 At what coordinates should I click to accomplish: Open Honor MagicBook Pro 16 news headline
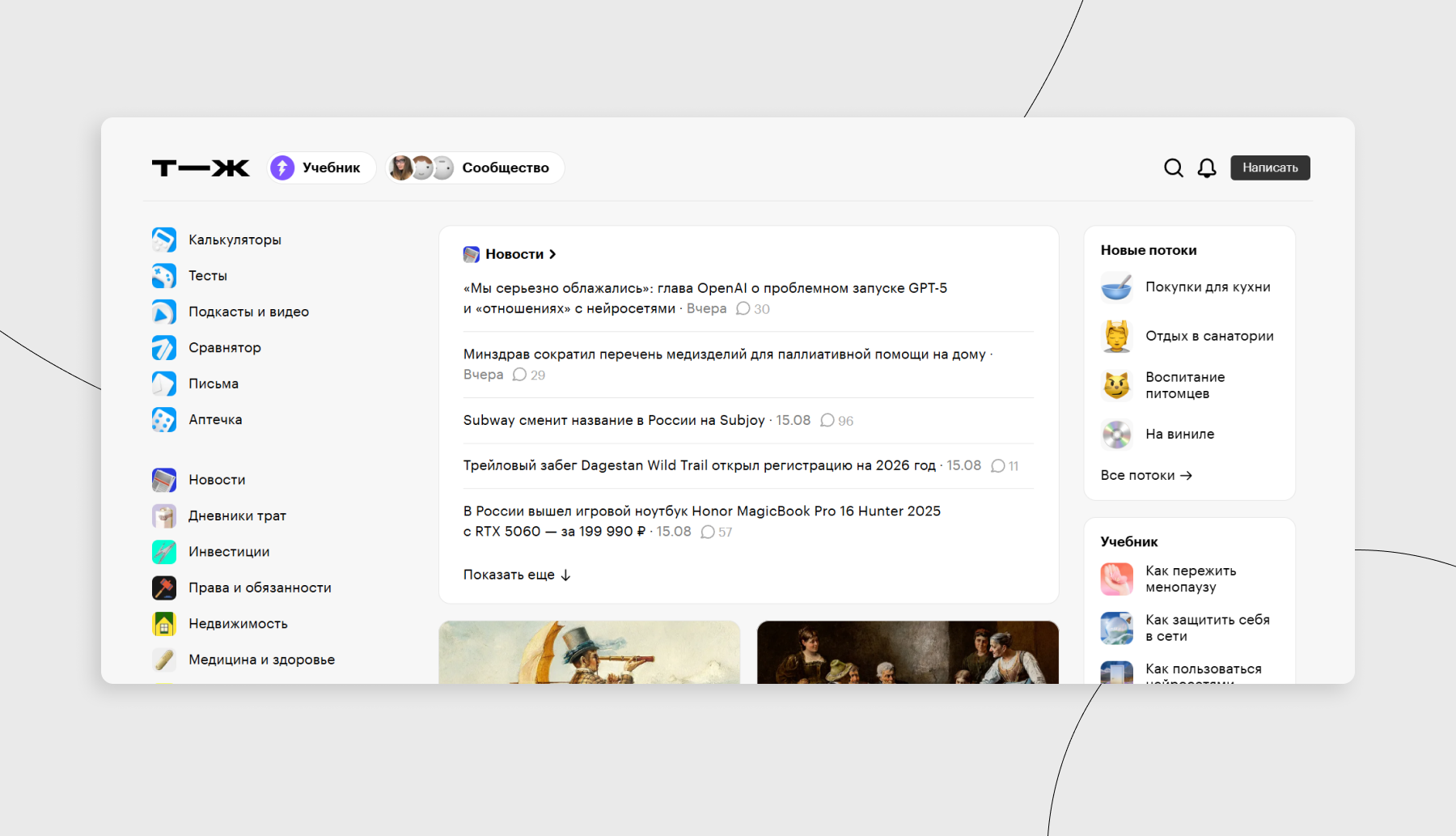click(701, 521)
